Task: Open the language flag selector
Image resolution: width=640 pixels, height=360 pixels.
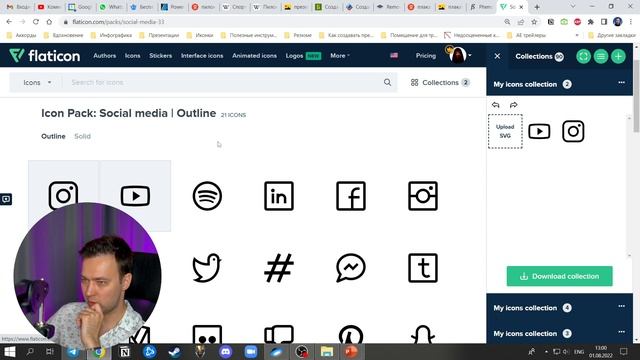Action: click(x=394, y=56)
